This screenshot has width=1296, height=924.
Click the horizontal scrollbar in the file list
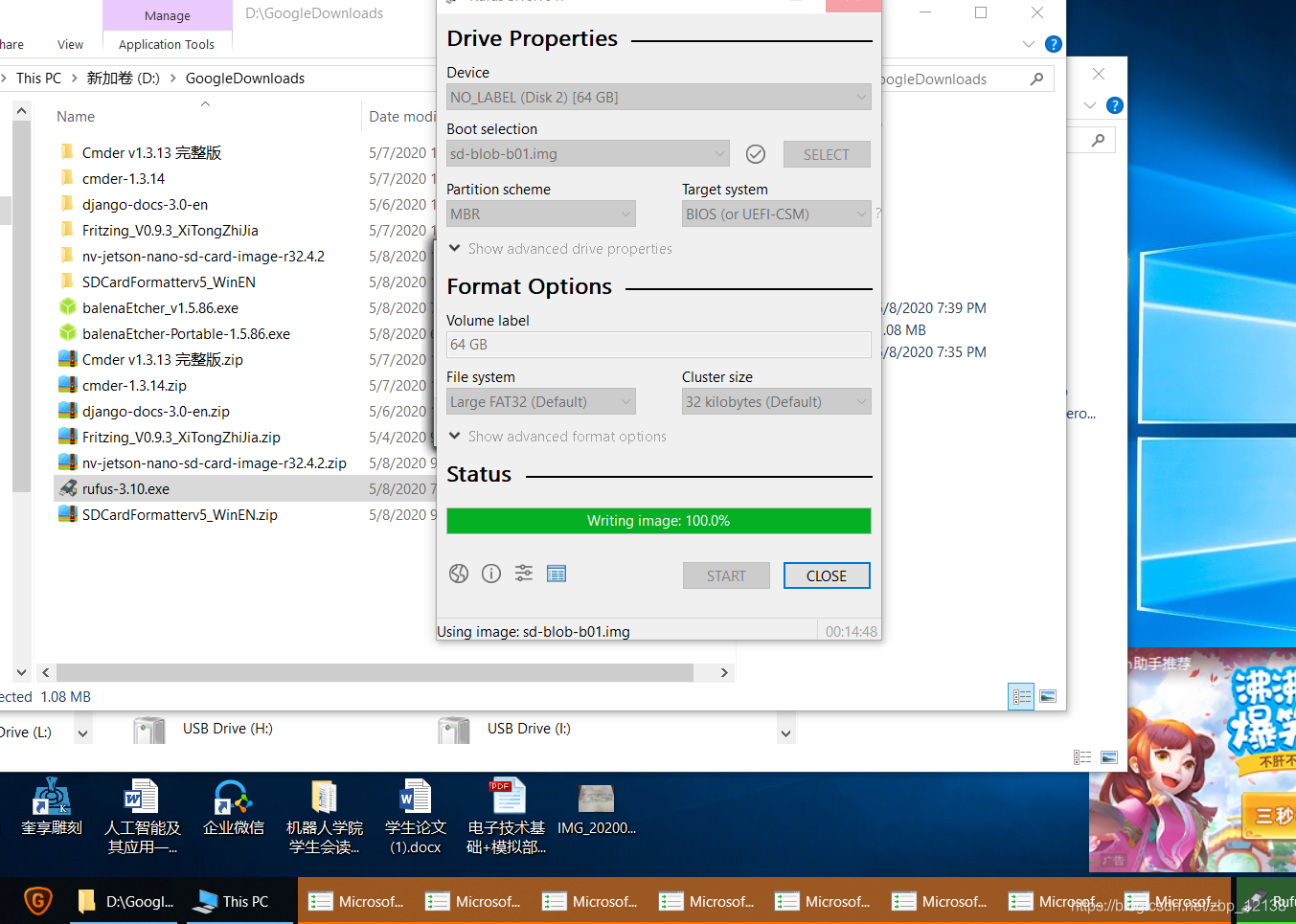tap(375, 673)
